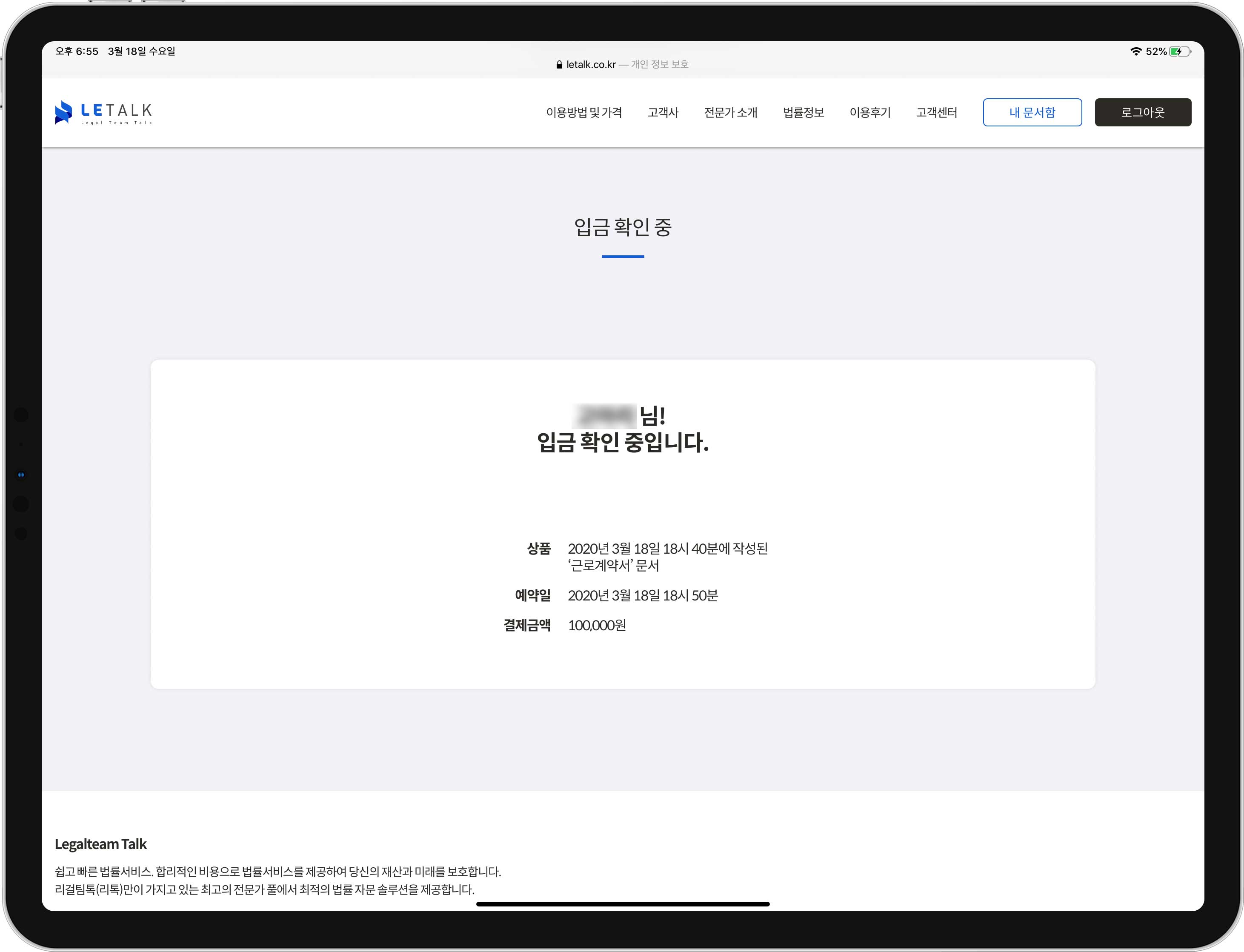The height and width of the screenshot is (952, 1244).
Task: Open 법률정보 navigation item
Action: coord(803,112)
